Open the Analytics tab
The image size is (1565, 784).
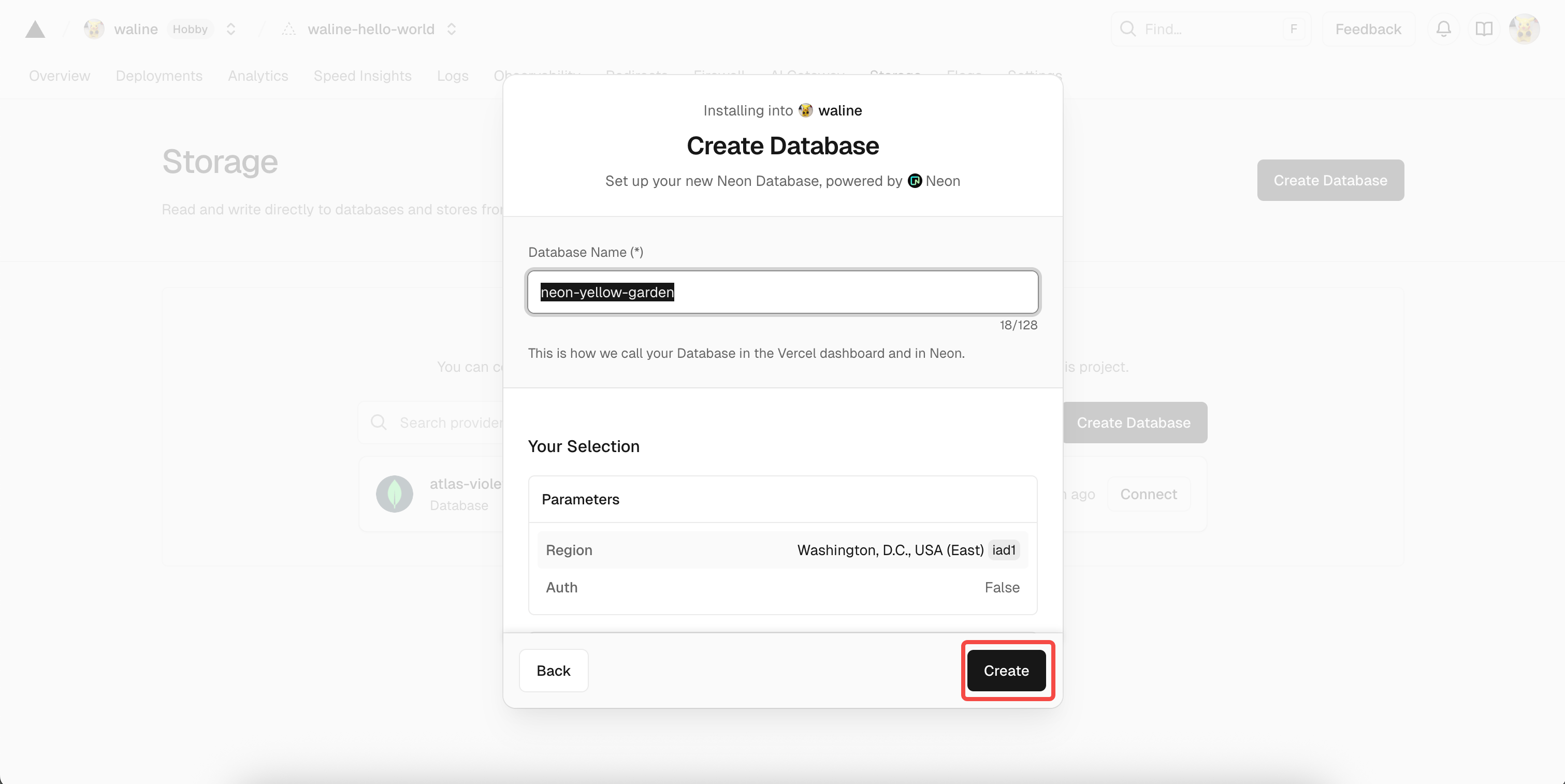[257, 76]
